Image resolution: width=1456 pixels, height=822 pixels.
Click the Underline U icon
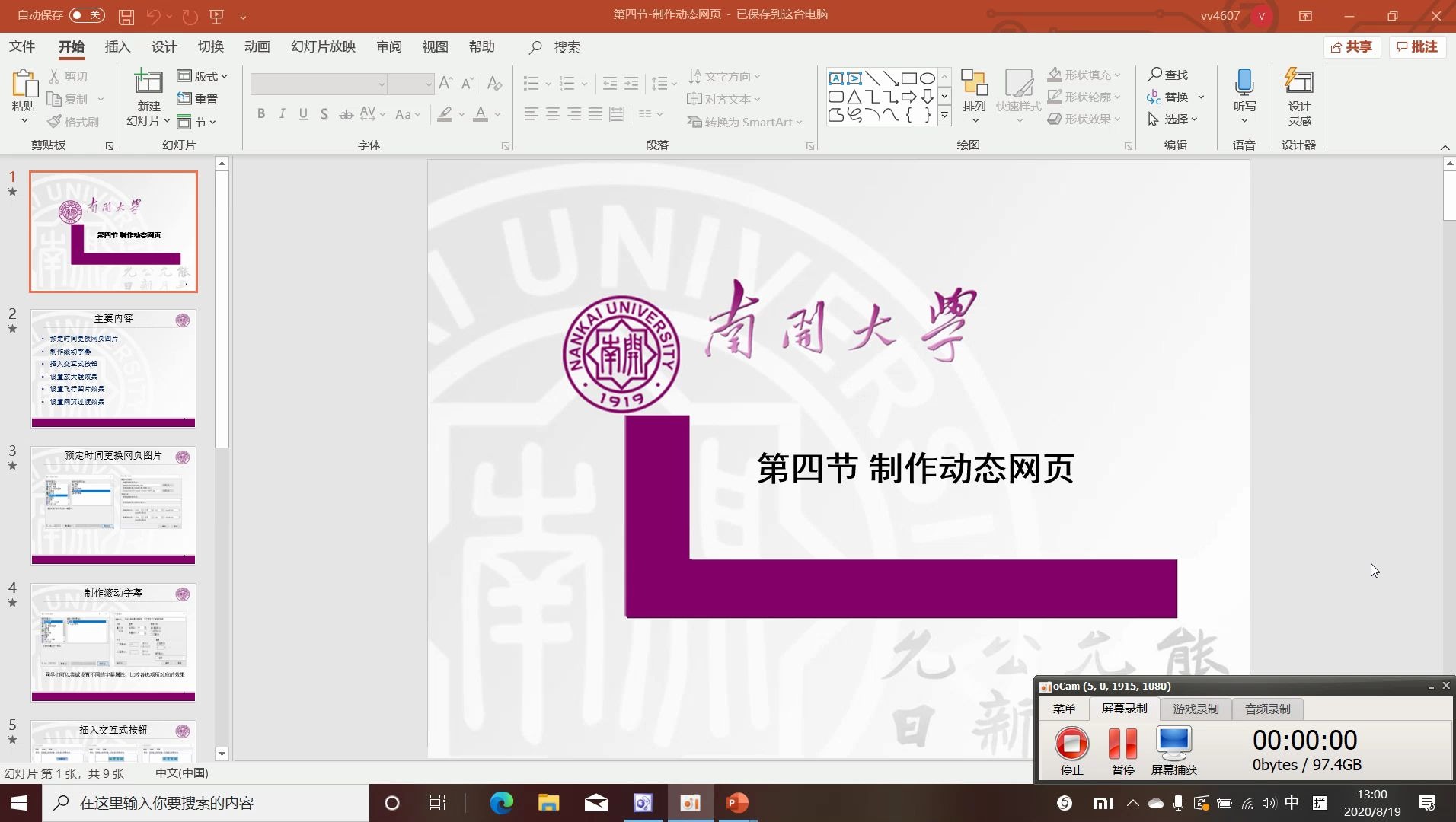303,114
